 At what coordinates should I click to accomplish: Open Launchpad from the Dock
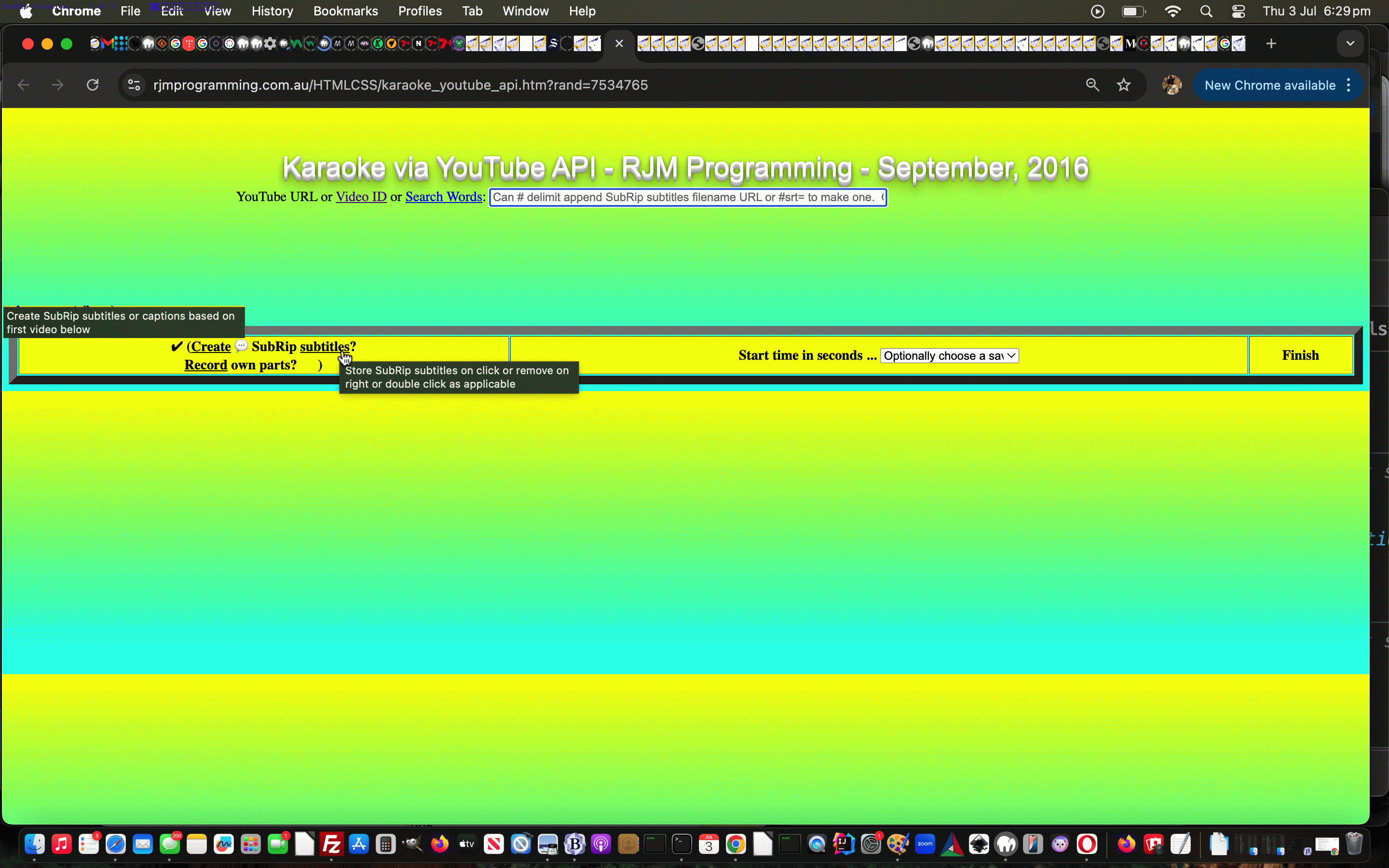[x=250, y=843]
